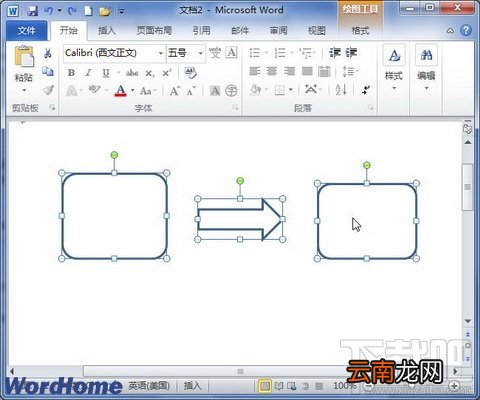Center align text

pyautogui.click(x=272, y=71)
